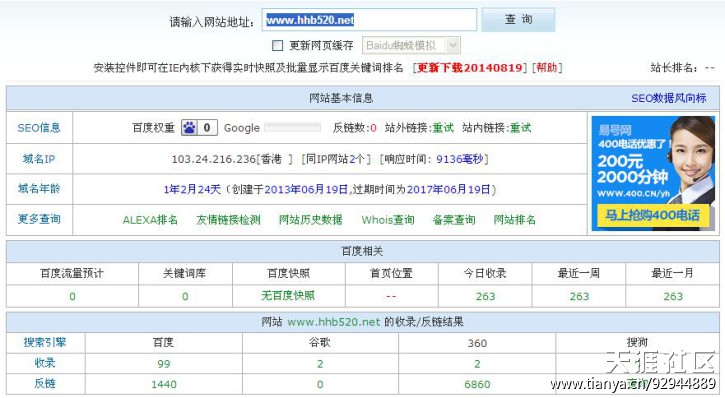Viewport: 725px width, 398px height.
Task: Click the 域名IP row label
Action: [x=39, y=159]
